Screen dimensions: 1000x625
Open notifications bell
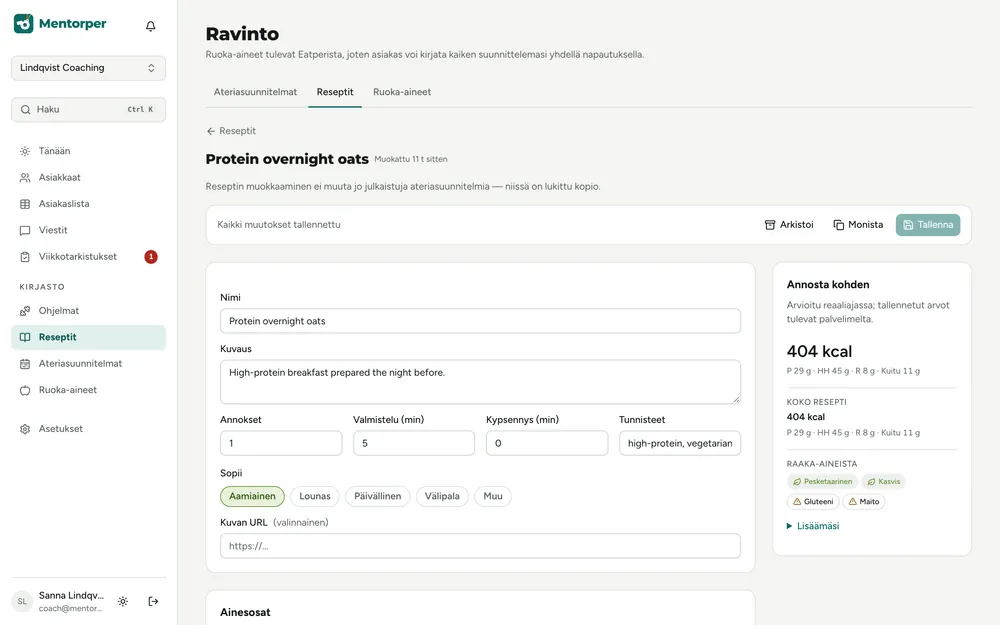pyautogui.click(x=151, y=26)
